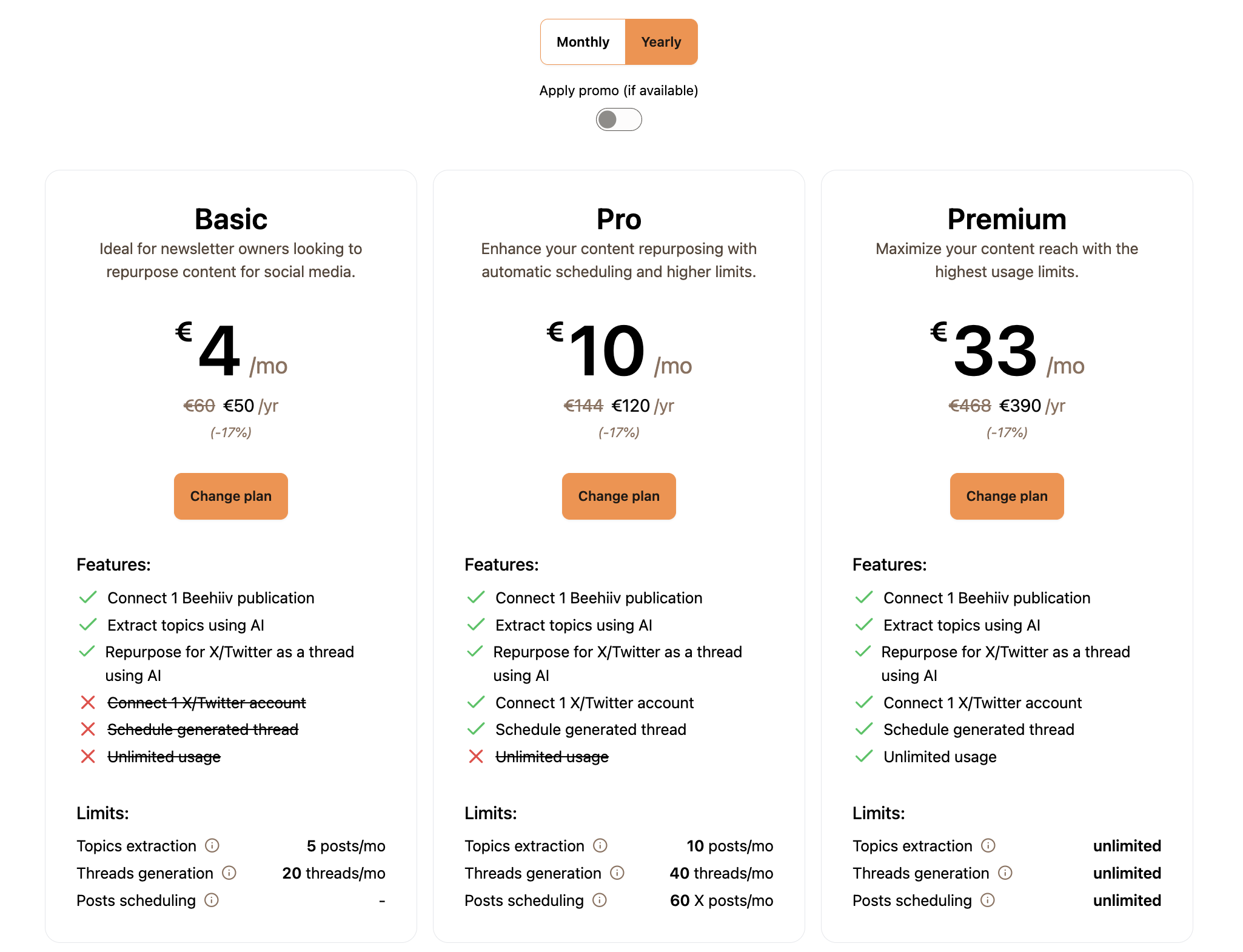Change plan to Basic
Image resolution: width=1243 pixels, height=952 pixels.
[231, 496]
